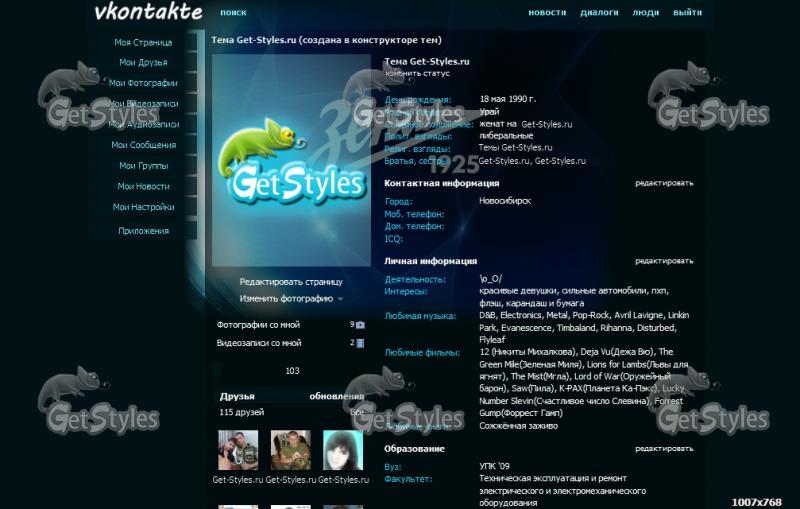Open the large GetStyles profile photo
Image resolution: width=800 pixels, height=509 pixels.
(x=291, y=160)
